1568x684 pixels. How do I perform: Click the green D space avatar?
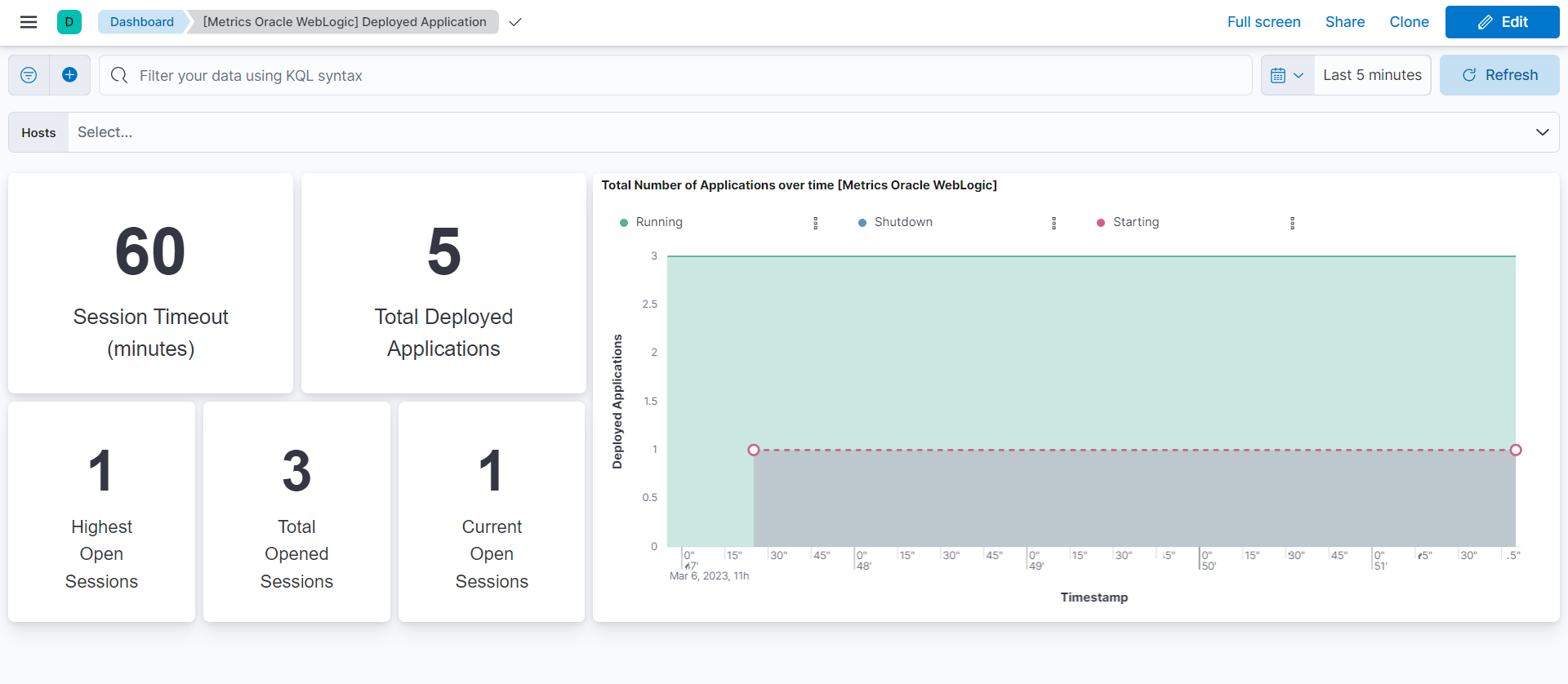[69, 22]
